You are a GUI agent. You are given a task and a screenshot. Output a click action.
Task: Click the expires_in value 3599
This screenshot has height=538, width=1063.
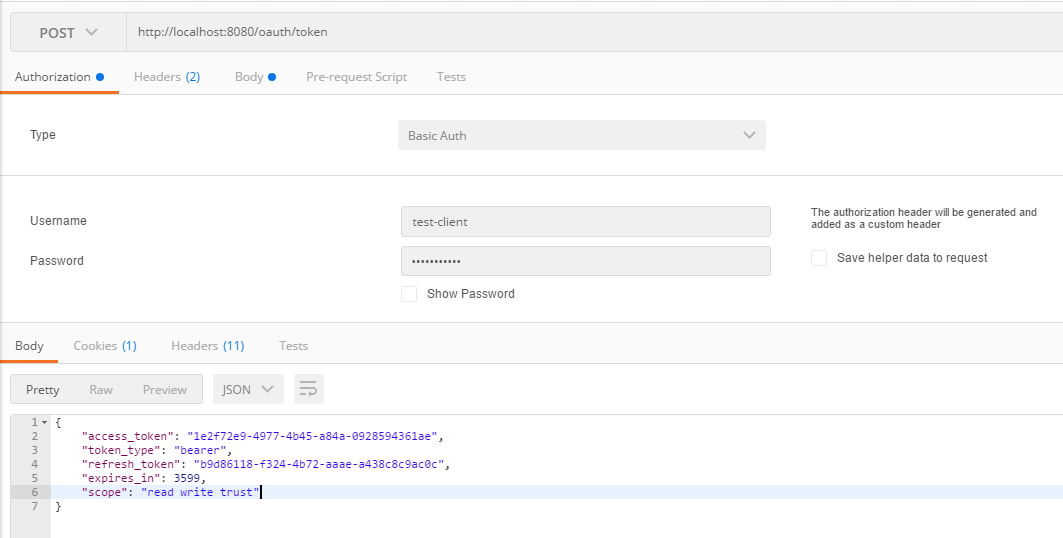187,478
